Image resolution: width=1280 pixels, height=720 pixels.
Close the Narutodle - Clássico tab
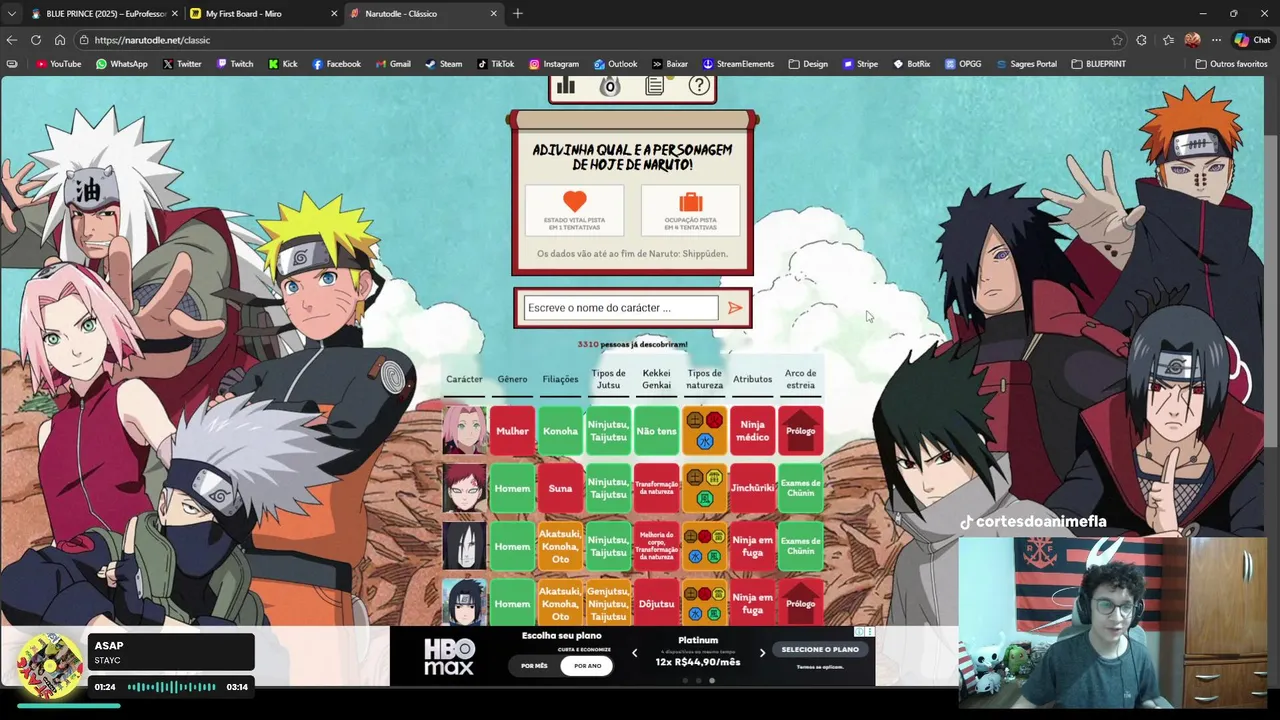[x=493, y=14]
